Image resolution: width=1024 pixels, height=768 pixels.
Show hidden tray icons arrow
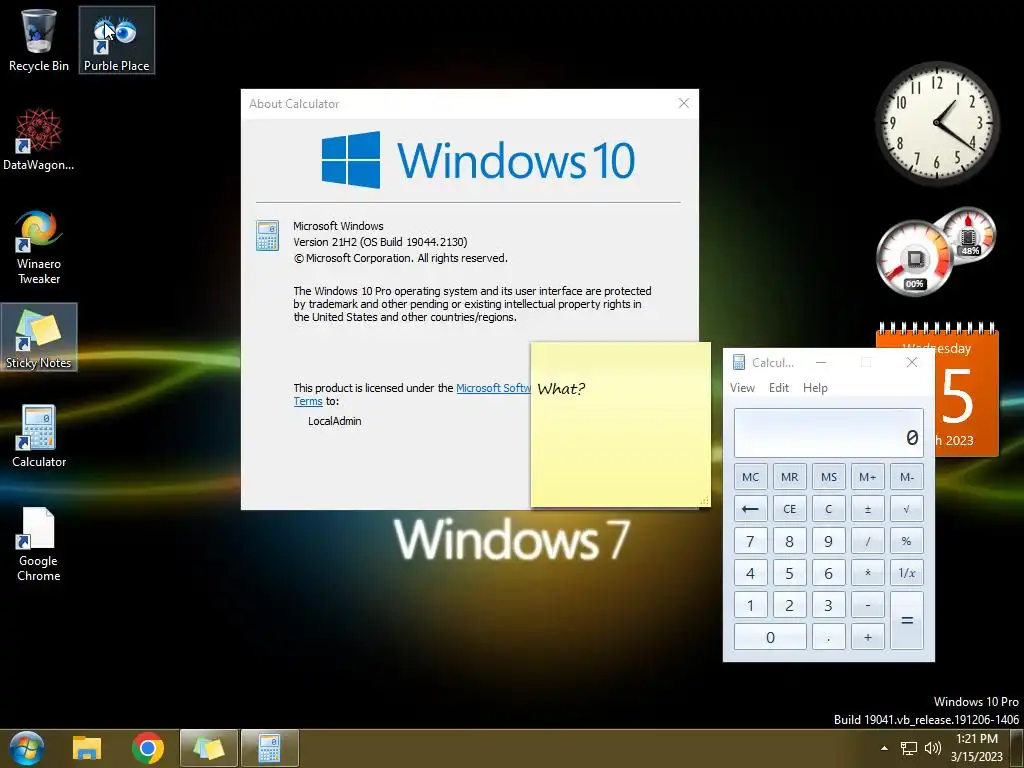tap(884, 748)
